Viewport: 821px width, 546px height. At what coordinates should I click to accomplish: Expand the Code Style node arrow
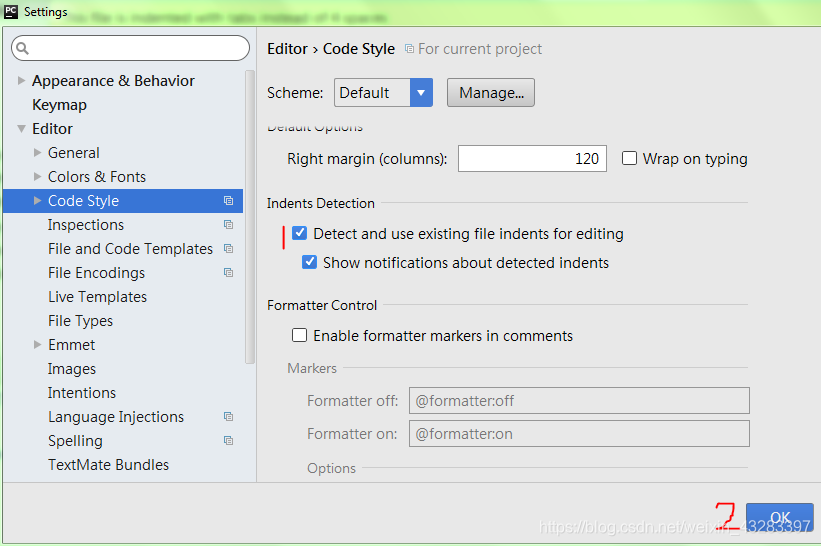[x=37, y=200]
